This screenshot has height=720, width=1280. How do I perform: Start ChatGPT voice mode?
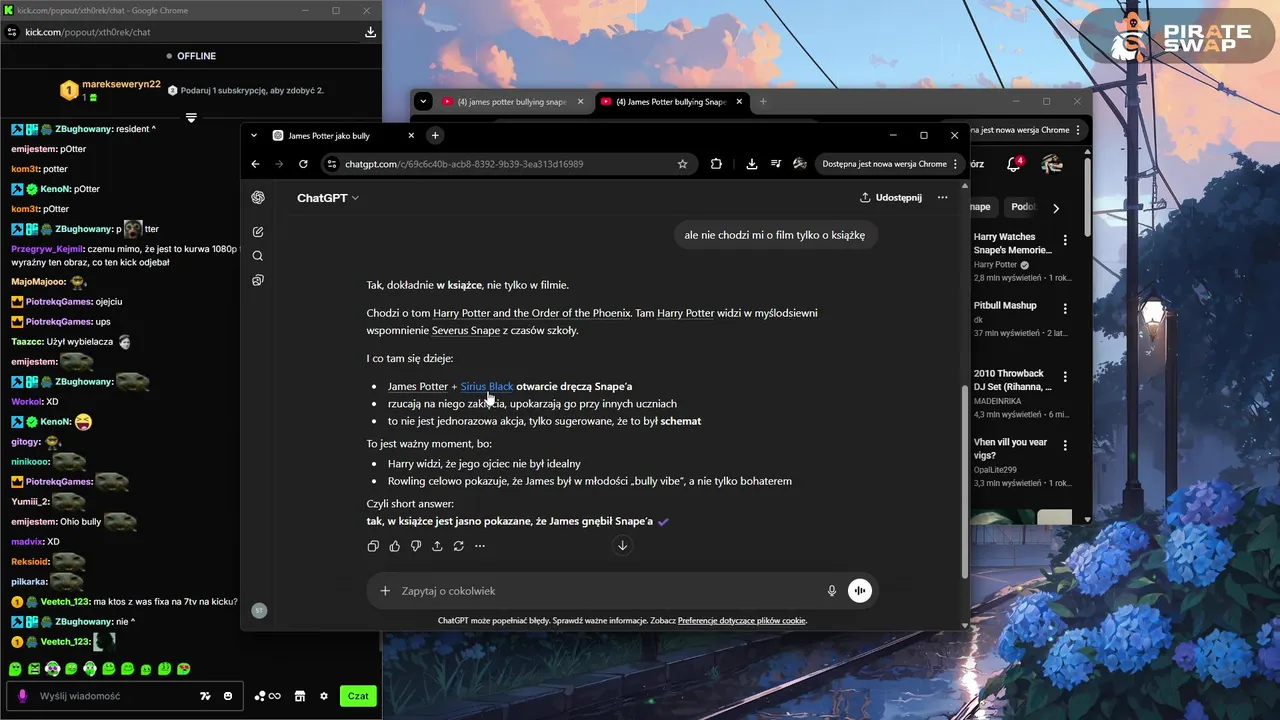point(860,591)
